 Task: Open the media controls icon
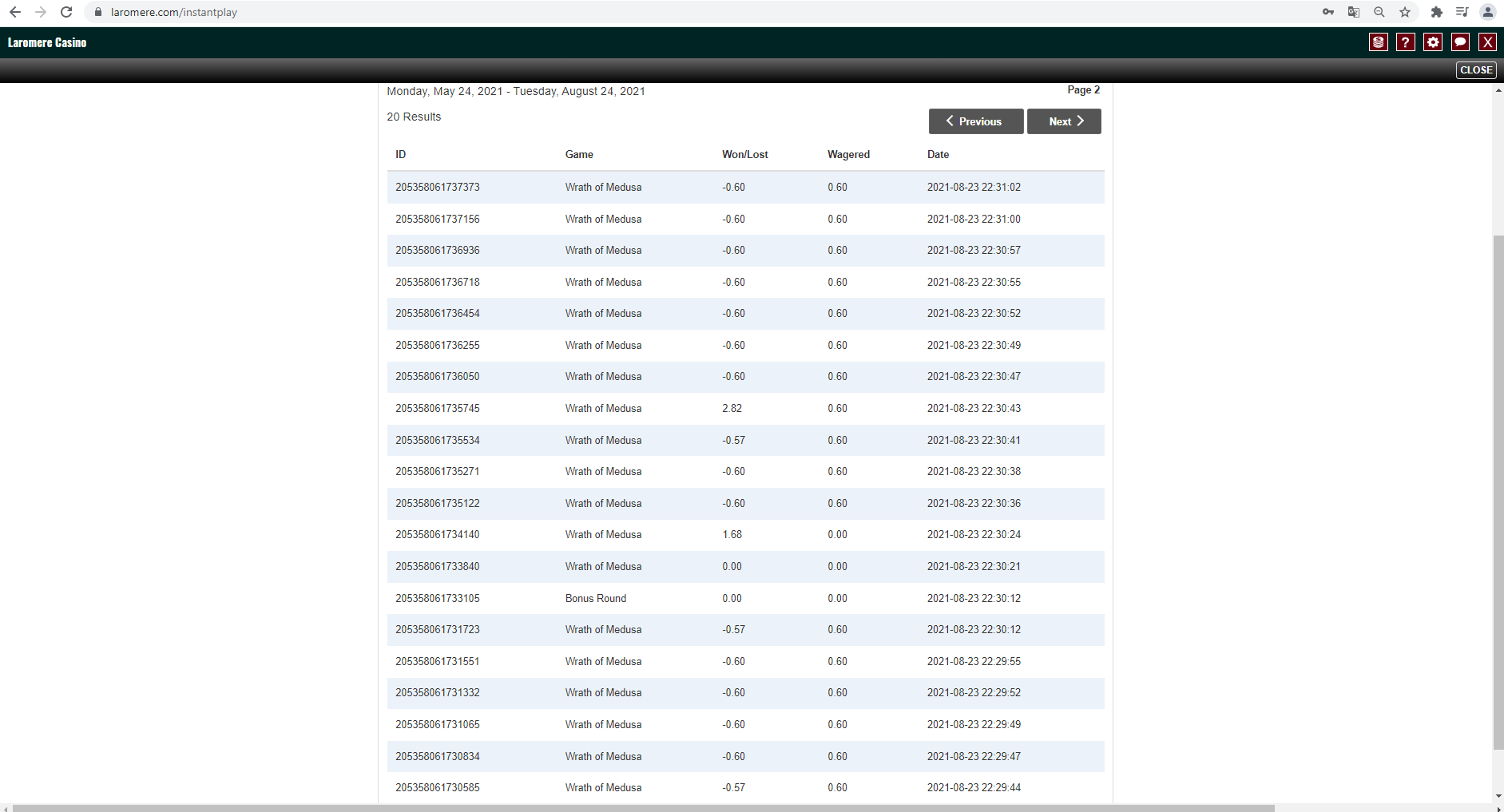coord(1462,12)
